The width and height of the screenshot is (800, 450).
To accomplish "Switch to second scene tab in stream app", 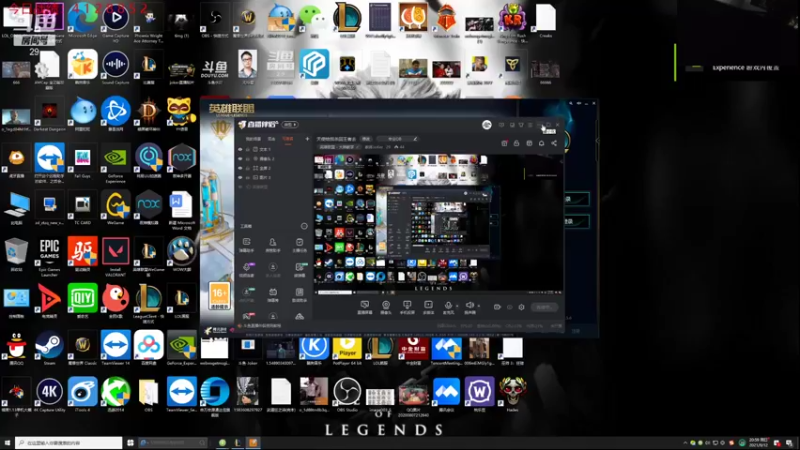I will click(271, 139).
